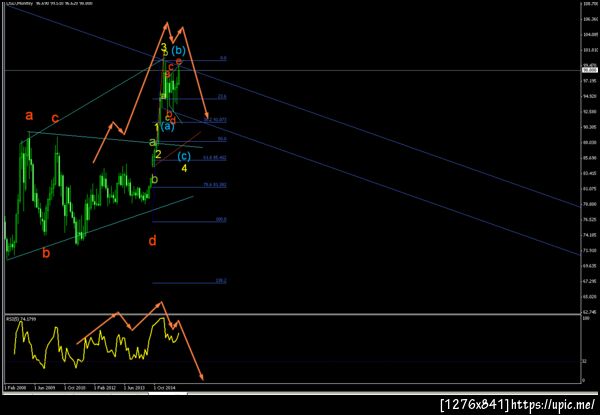Select the blue '(a)' wave label
This screenshot has height=415, width=600.
168,126
